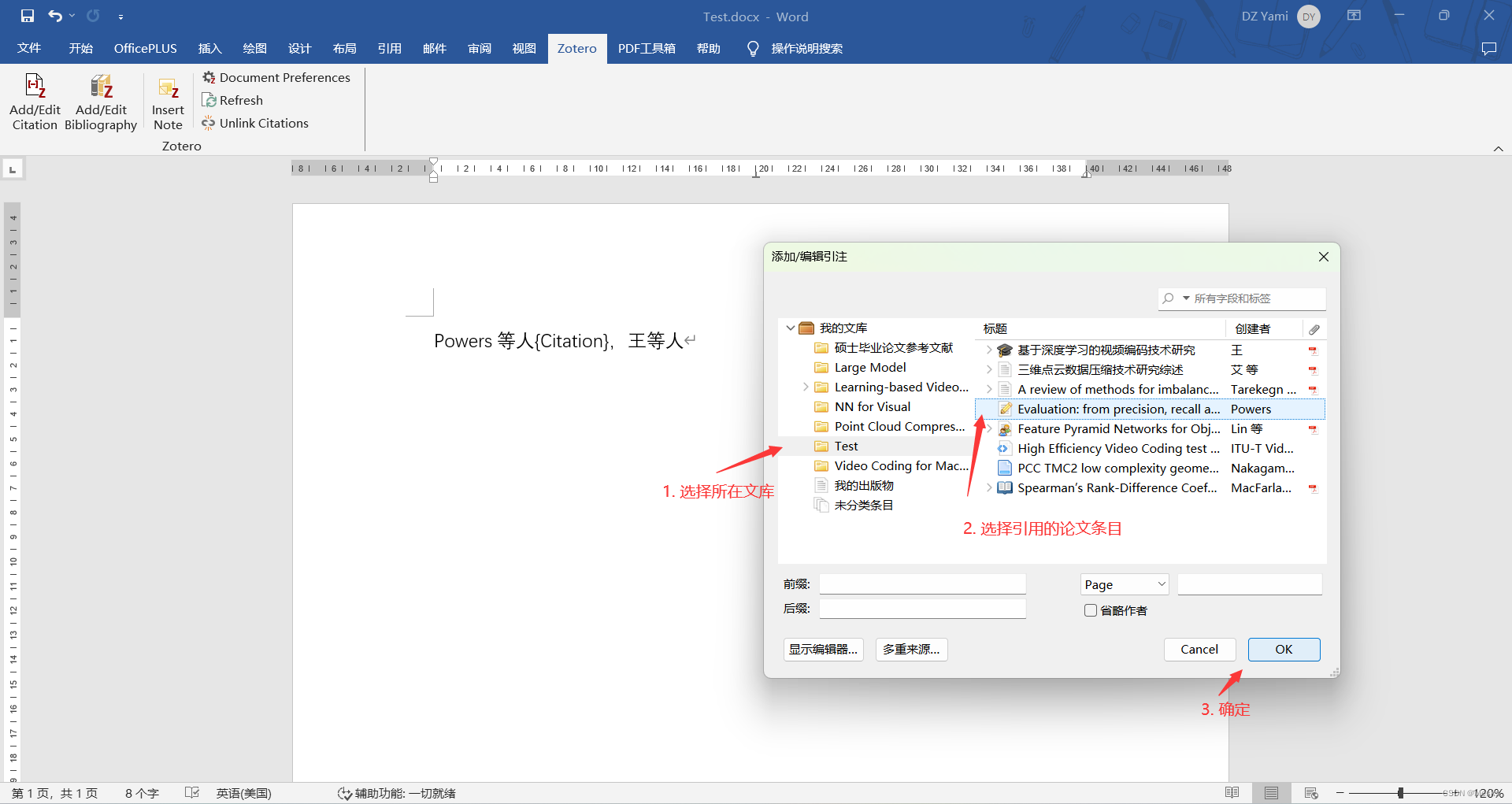Expand the 基于深度学习 entry row
The height and width of the screenshot is (804, 1512).
989,350
